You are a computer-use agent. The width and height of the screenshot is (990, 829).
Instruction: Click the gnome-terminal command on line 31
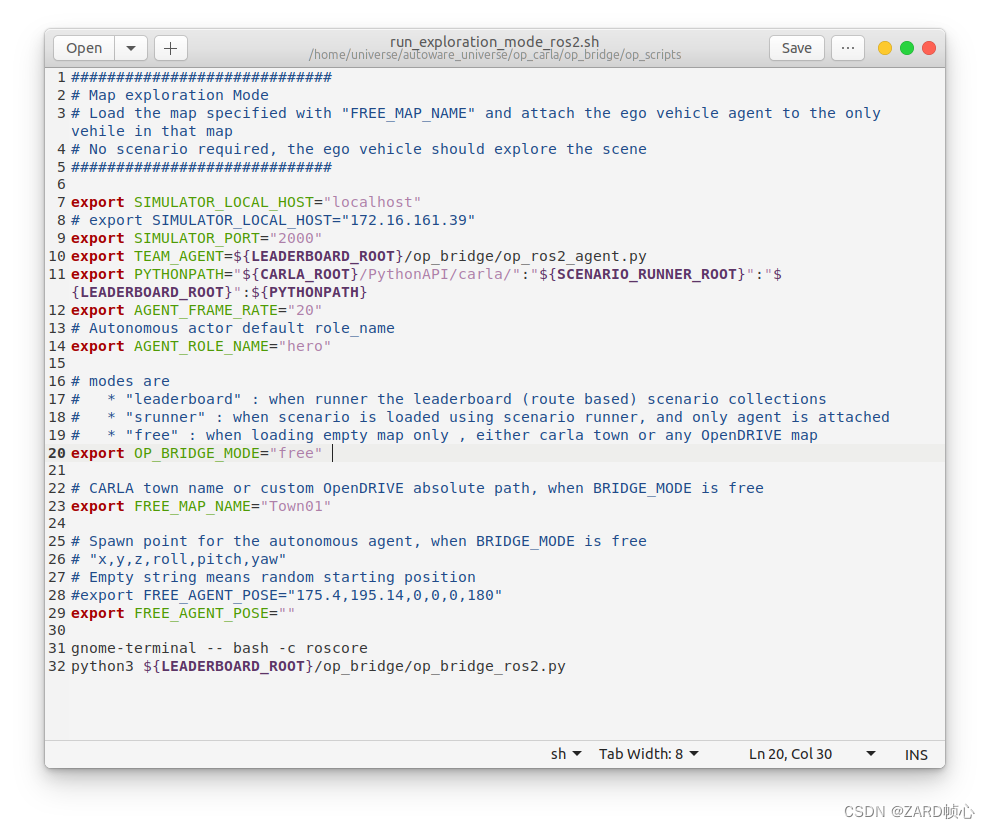(219, 648)
